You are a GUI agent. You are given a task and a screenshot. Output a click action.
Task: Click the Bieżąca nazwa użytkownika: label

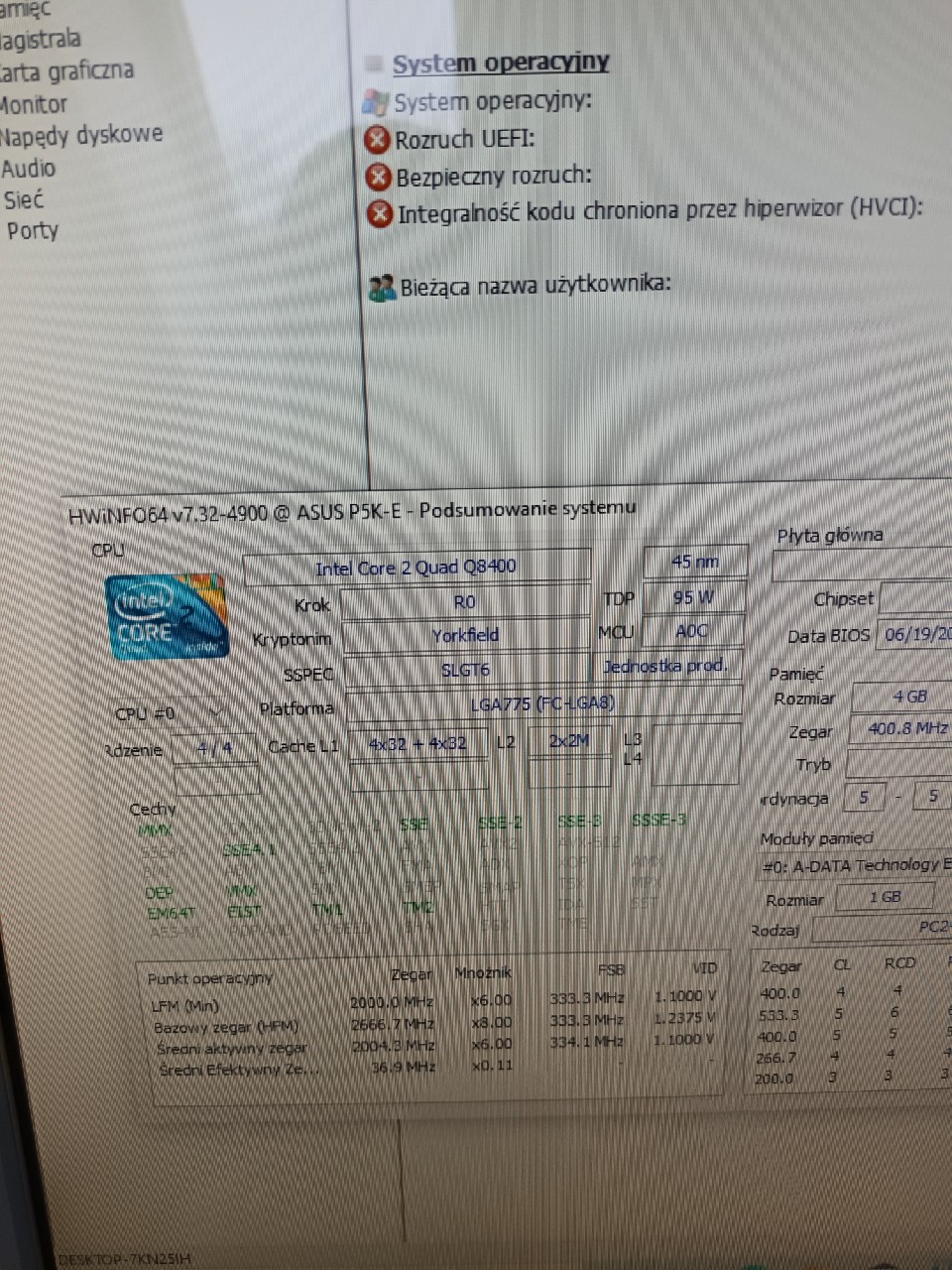535,286
